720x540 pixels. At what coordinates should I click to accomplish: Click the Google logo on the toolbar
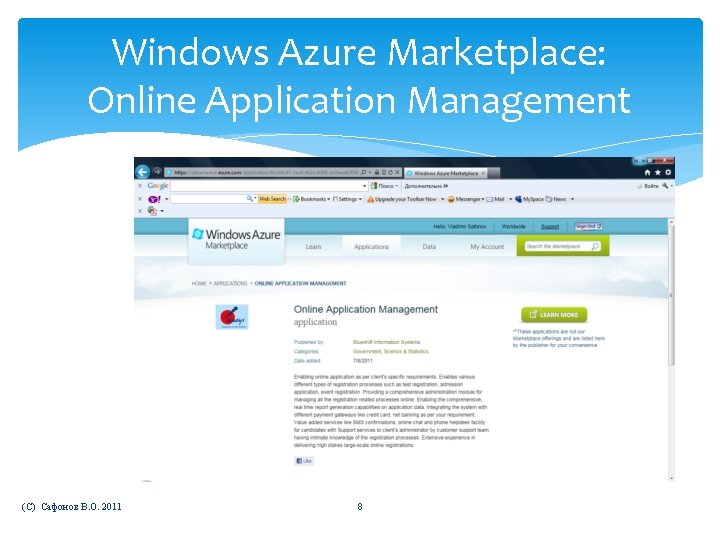tap(158, 186)
